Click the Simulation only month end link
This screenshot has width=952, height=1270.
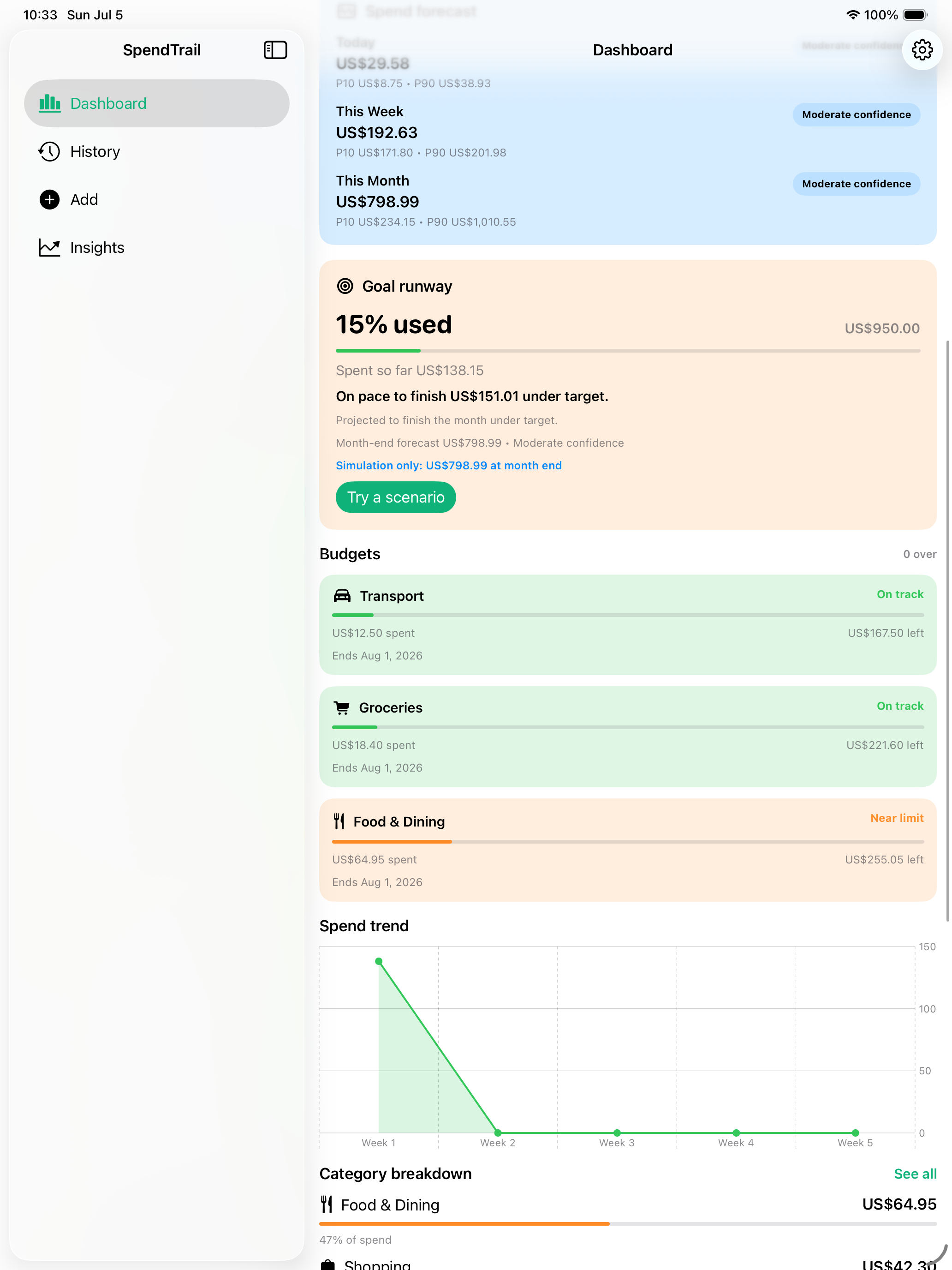click(448, 466)
